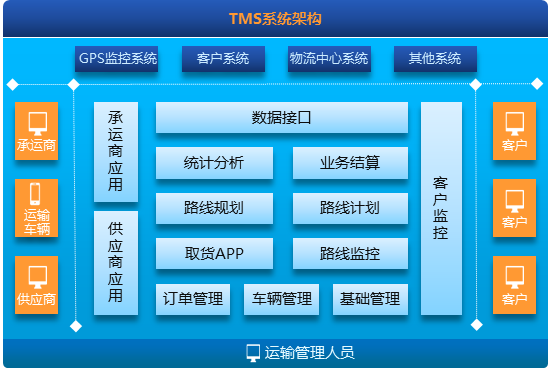Click the 其他系统 block
The height and width of the screenshot is (371, 548).
tap(435, 59)
